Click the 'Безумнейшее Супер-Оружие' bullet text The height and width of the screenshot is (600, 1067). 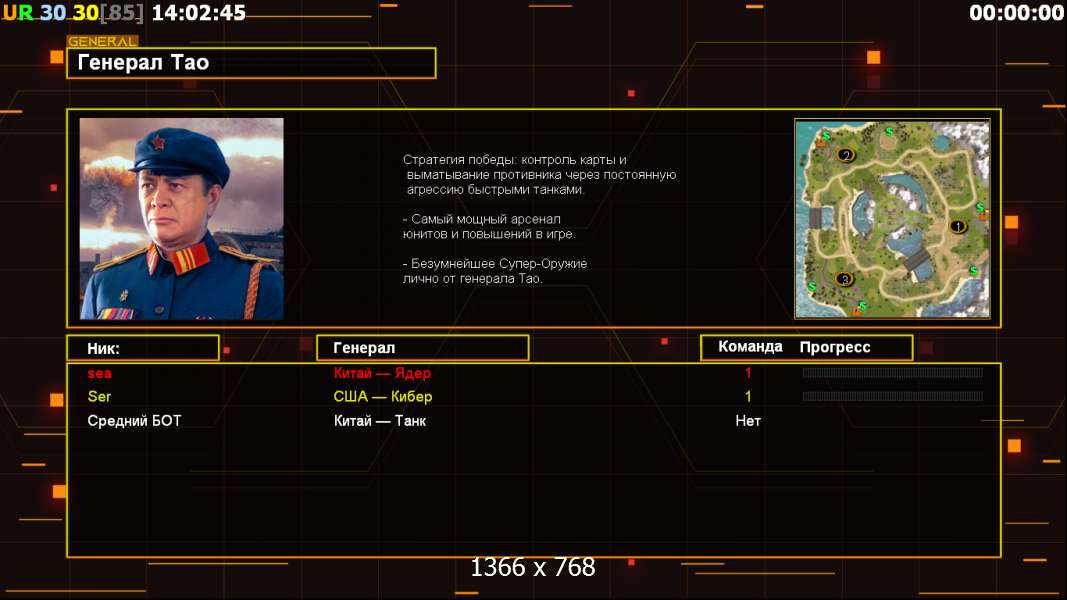(495, 271)
